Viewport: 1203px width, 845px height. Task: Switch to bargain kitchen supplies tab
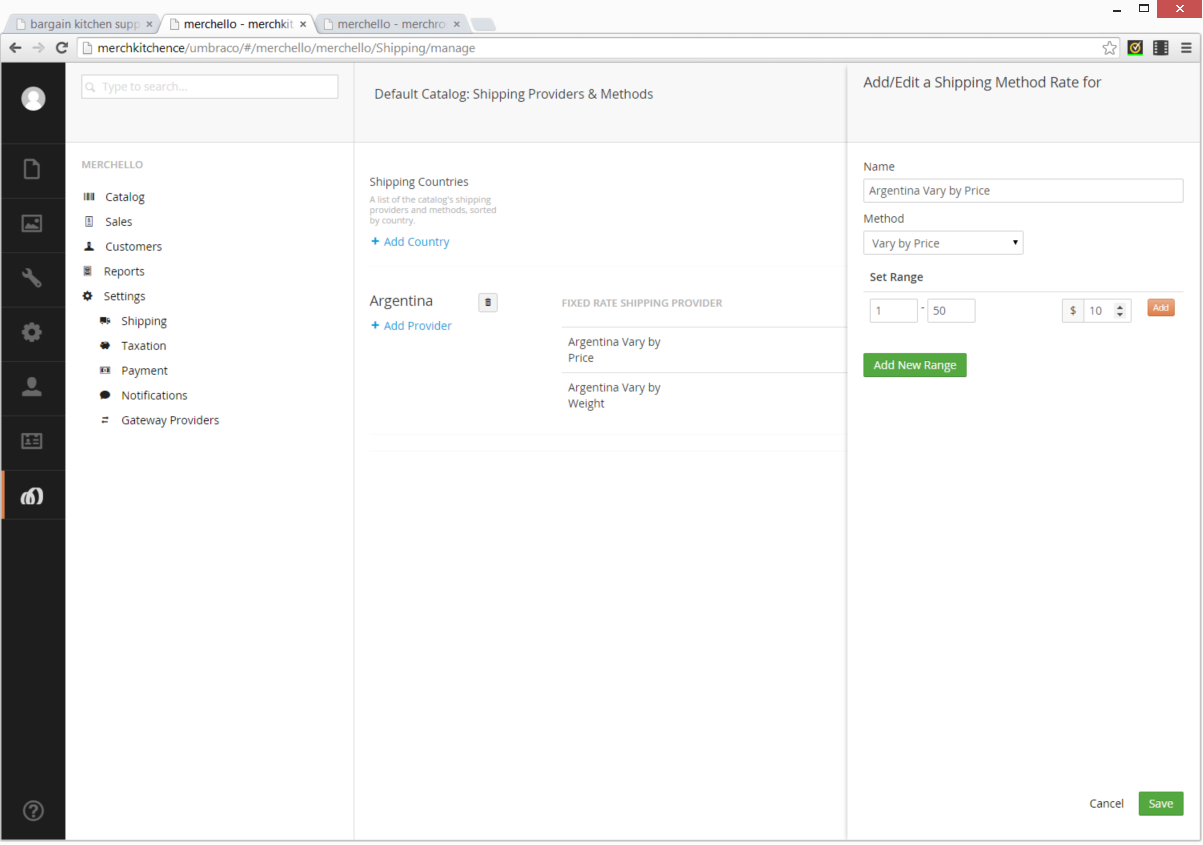coord(84,24)
